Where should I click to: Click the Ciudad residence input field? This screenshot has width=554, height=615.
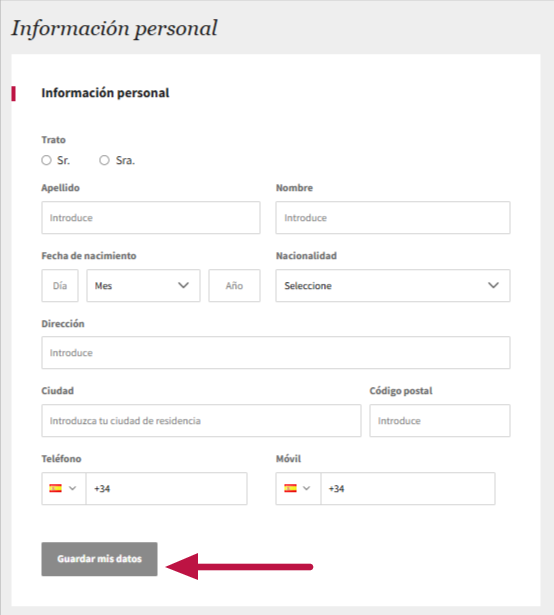tap(201, 420)
